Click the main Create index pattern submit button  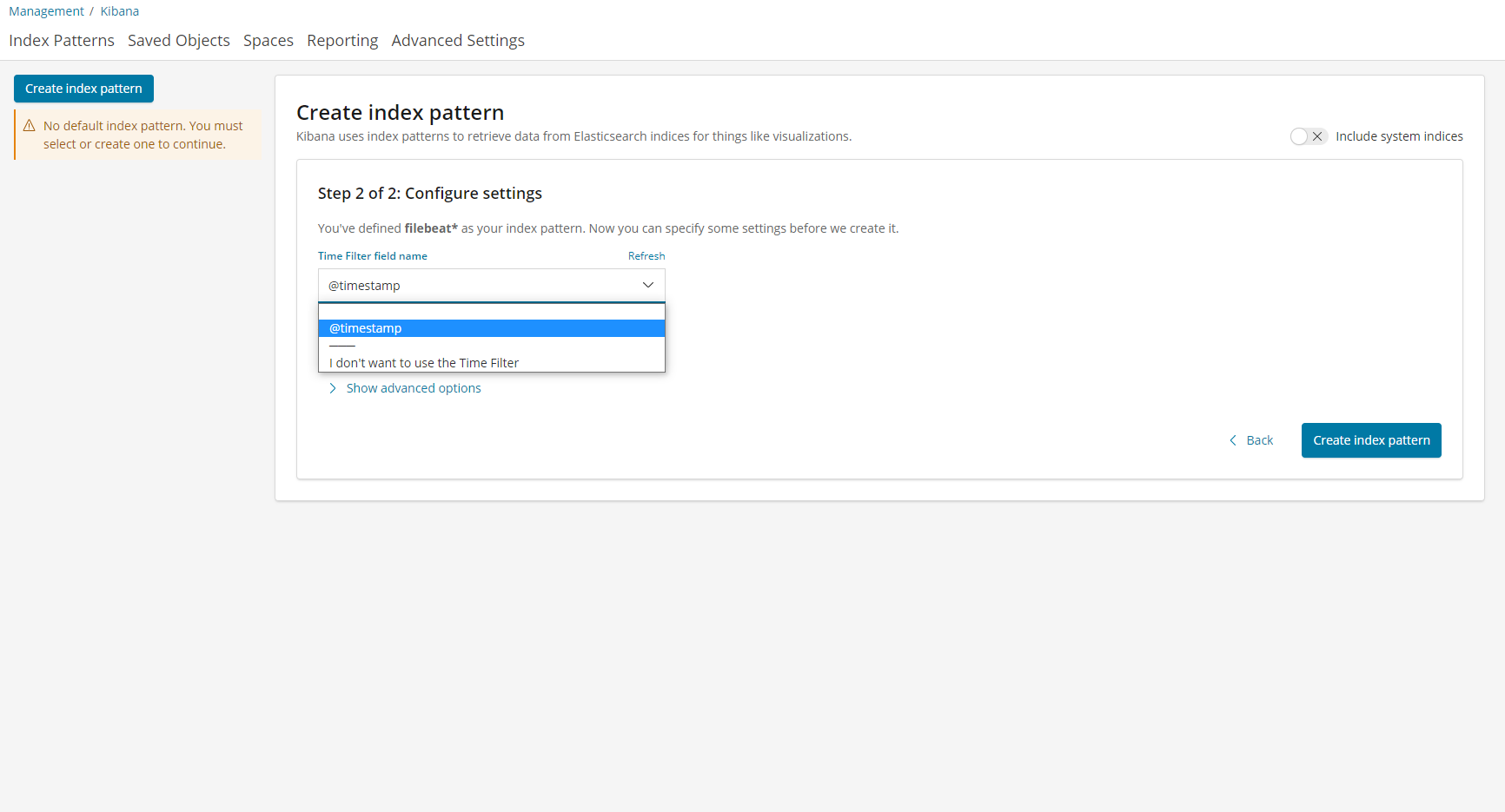pos(1371,440)
